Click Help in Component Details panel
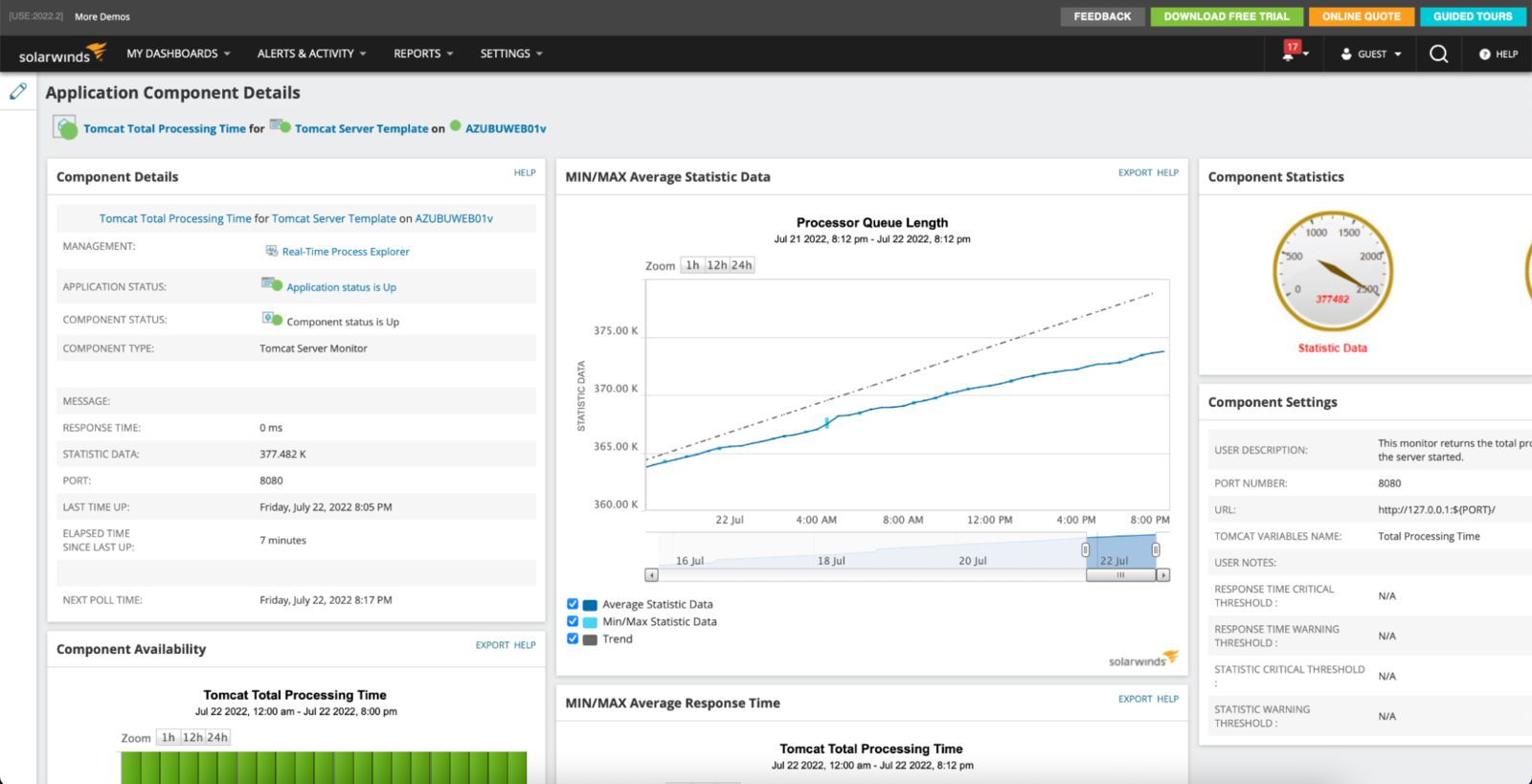The image size is (1532, 784). click(x=525, y=173)
